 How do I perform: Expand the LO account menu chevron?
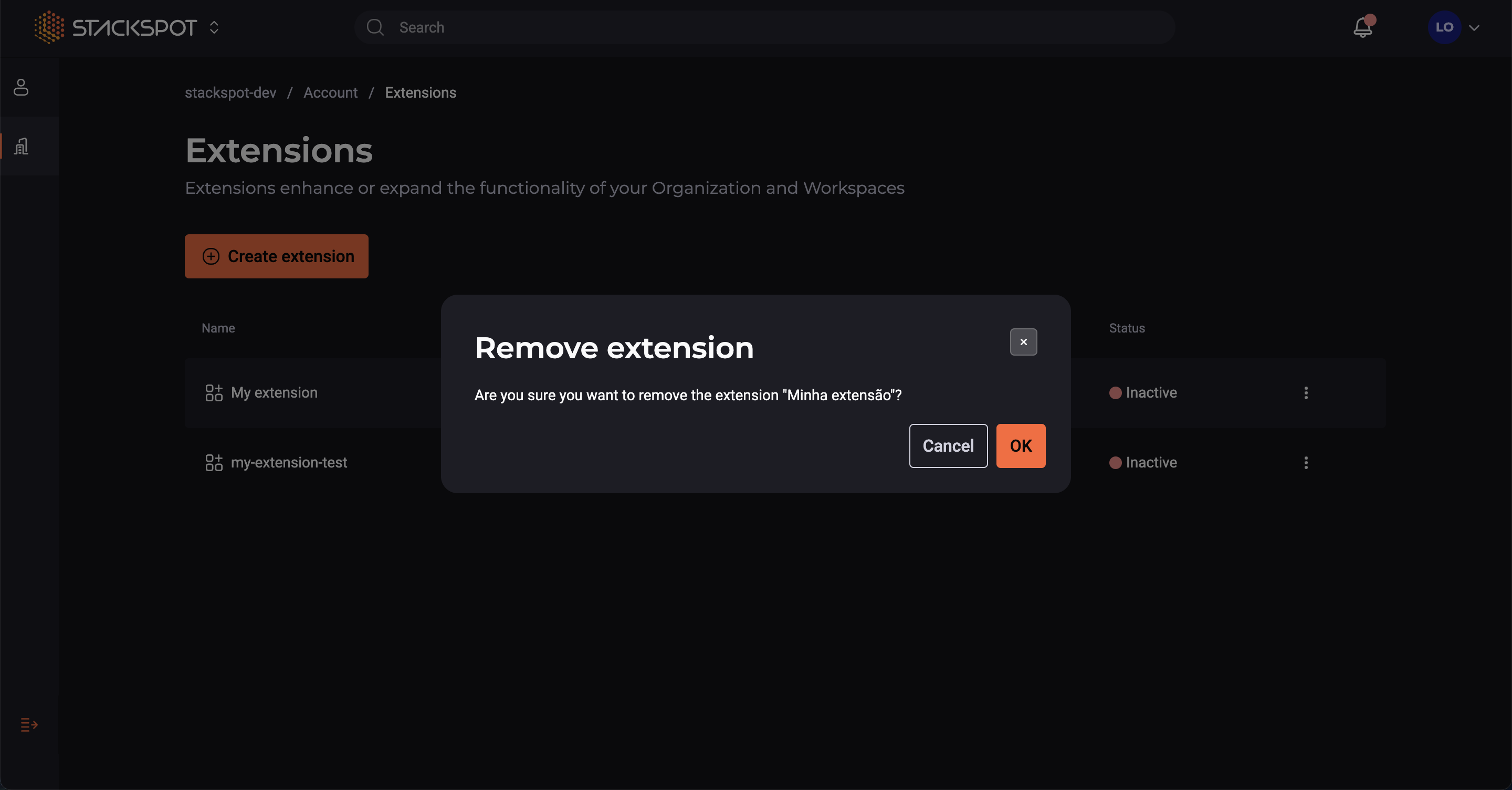(x=1474, y=28)
